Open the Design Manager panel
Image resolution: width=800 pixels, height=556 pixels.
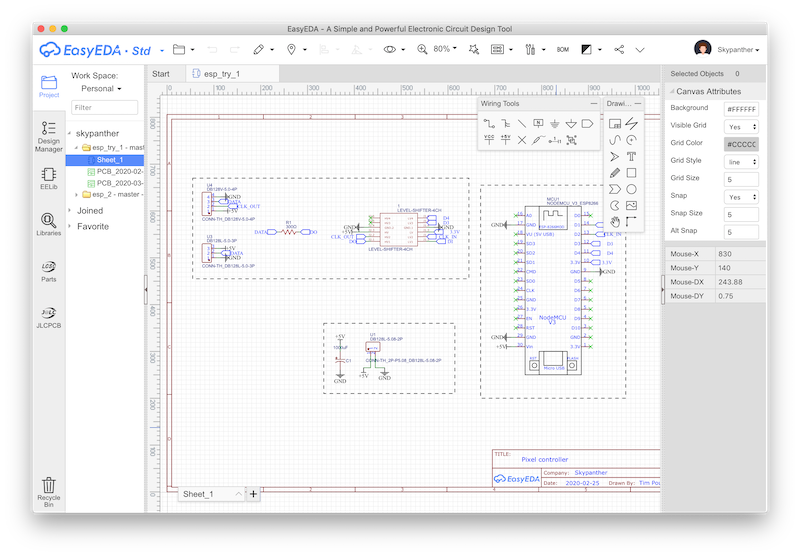click(x=48, y=136)
